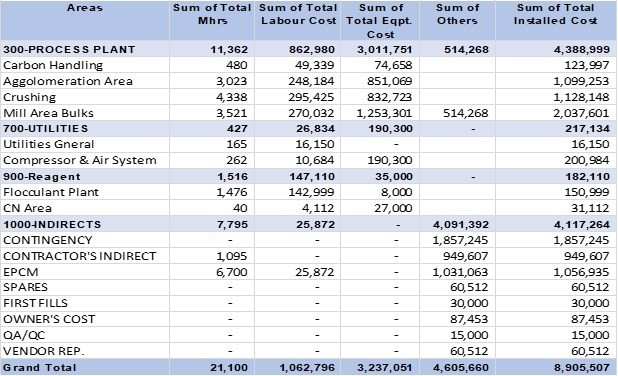Click the EPCM 6,700 Mhrs cell
618x376 pixels.
231,272
